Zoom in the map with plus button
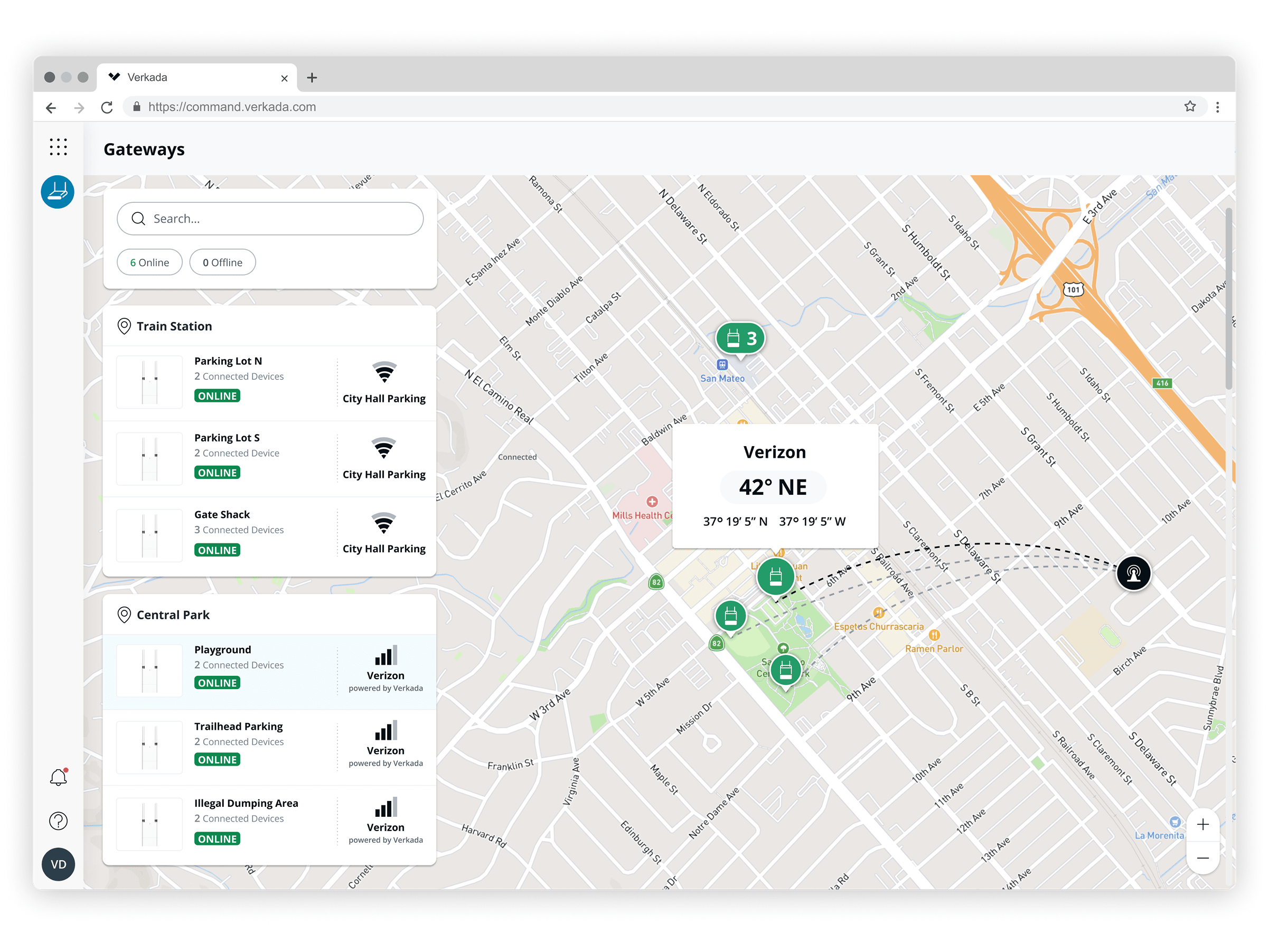The image size is (1269, 952). [1202, 824]
